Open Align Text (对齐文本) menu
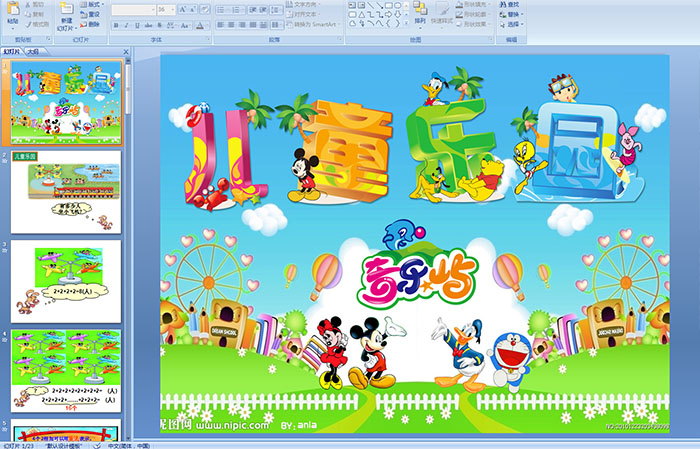This screenshot has width=700, height=449. click(304, 14)
